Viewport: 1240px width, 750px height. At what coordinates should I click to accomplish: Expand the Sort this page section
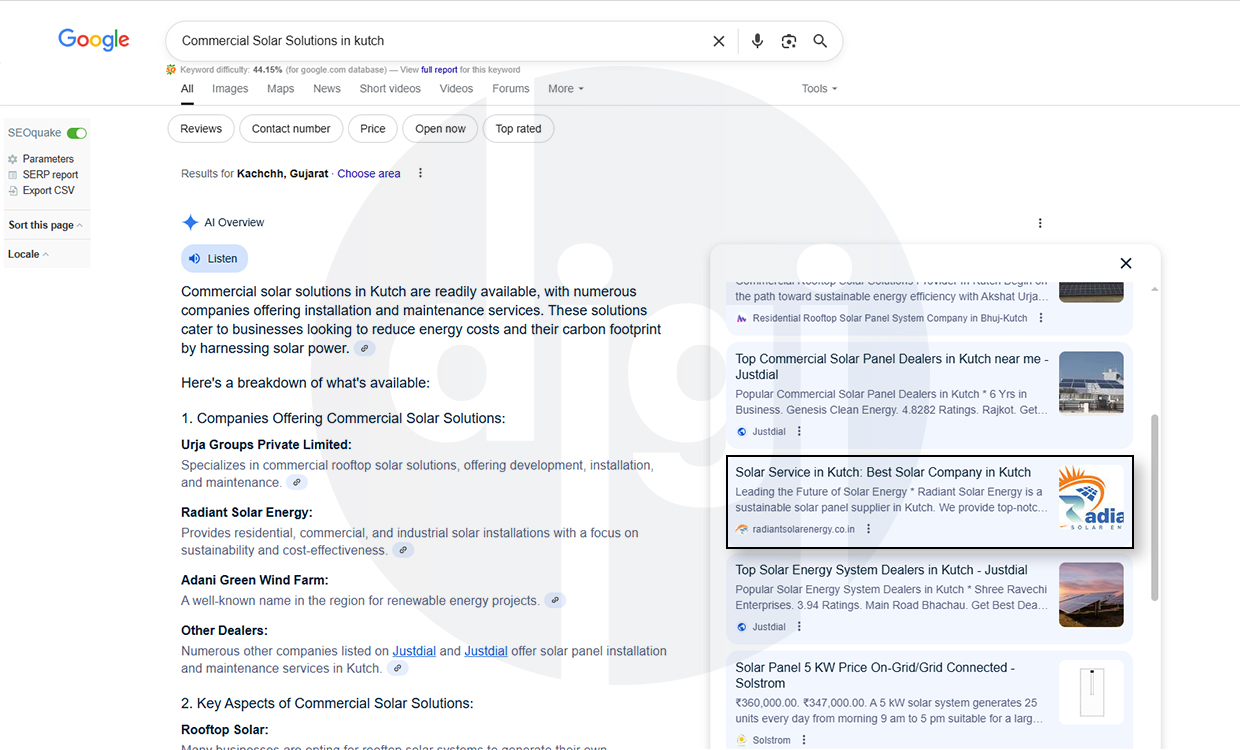(x=45, y=225)
